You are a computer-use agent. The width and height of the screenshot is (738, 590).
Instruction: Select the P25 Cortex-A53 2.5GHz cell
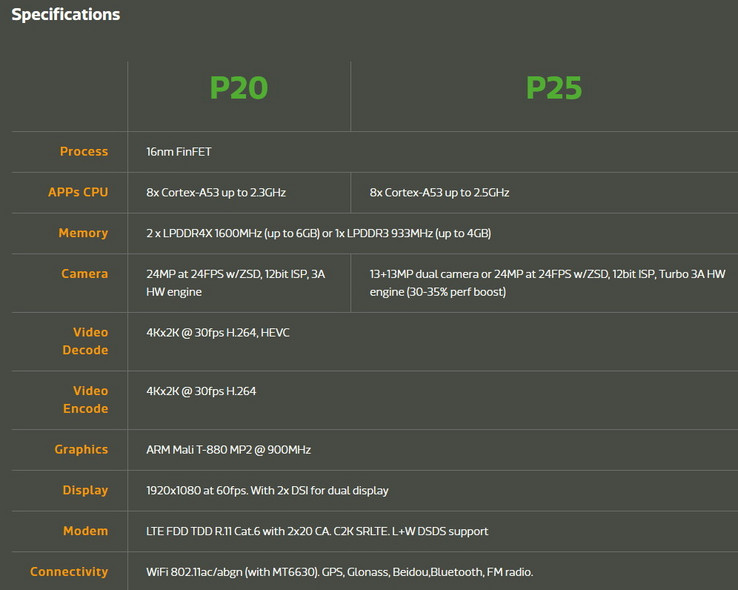pos(439,192)
